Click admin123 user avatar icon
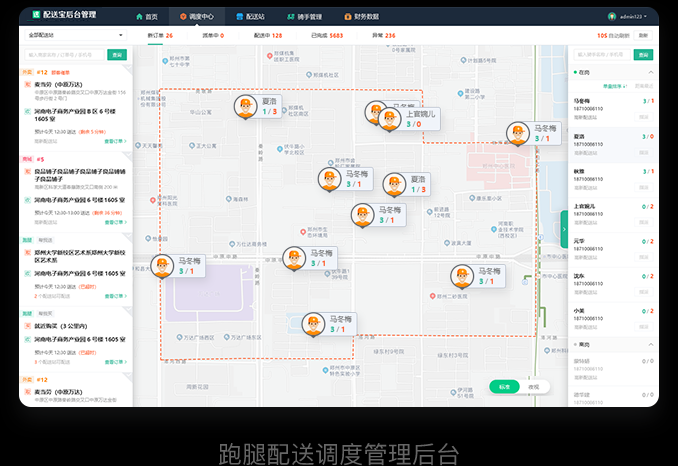Screen dimensions: 678x466 (x=612, y=17)
